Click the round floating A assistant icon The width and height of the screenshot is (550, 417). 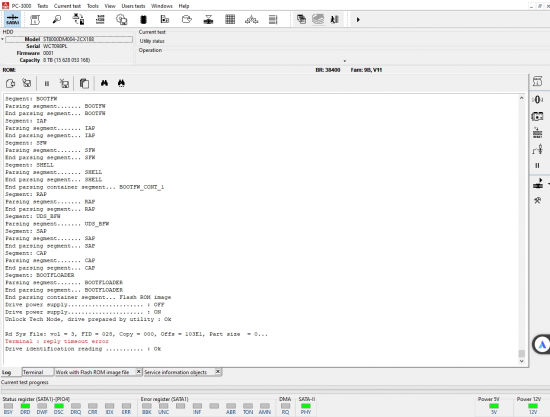click(x=542, y=345)
